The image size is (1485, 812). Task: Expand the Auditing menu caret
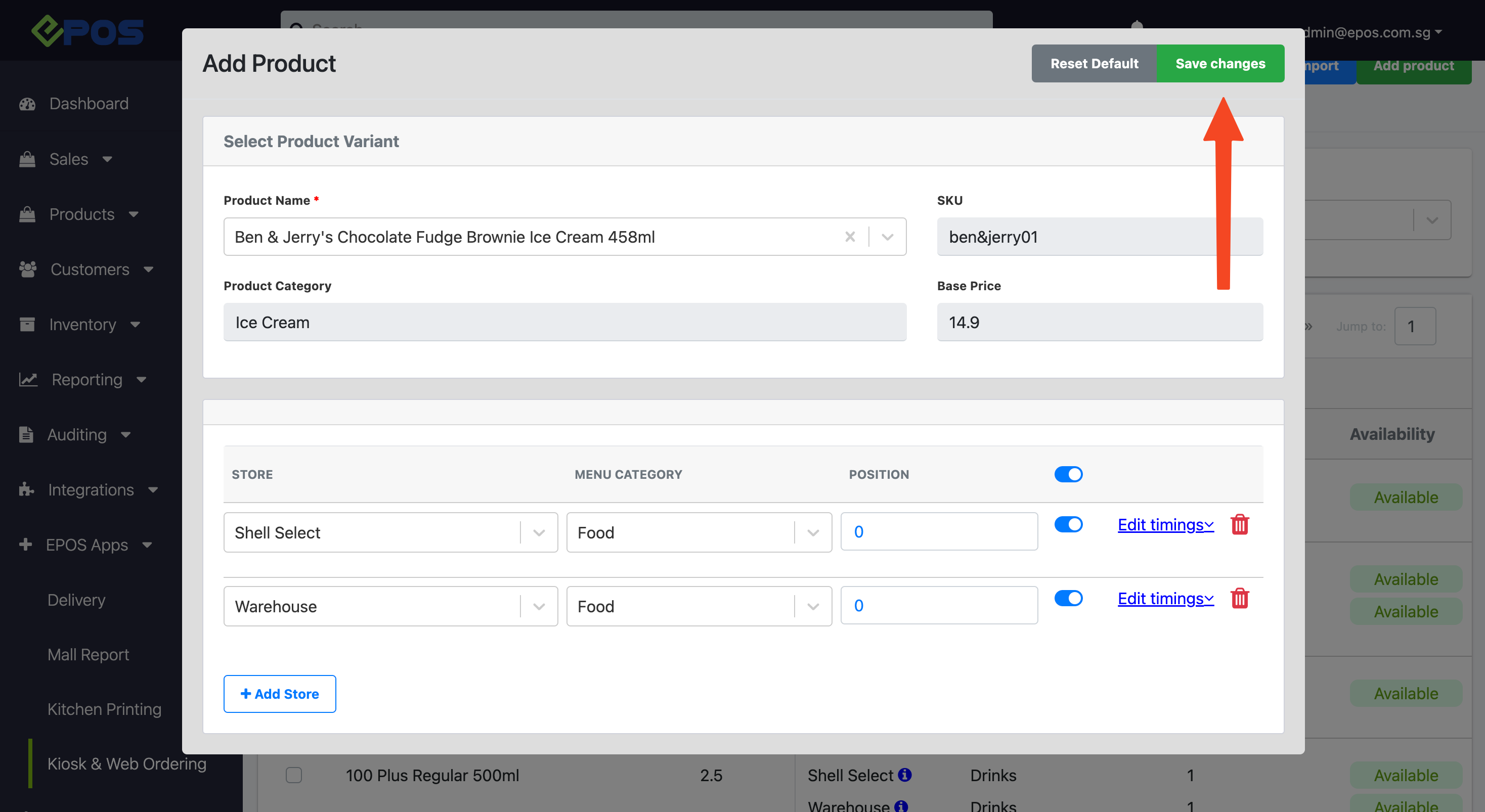coord(125,434)
